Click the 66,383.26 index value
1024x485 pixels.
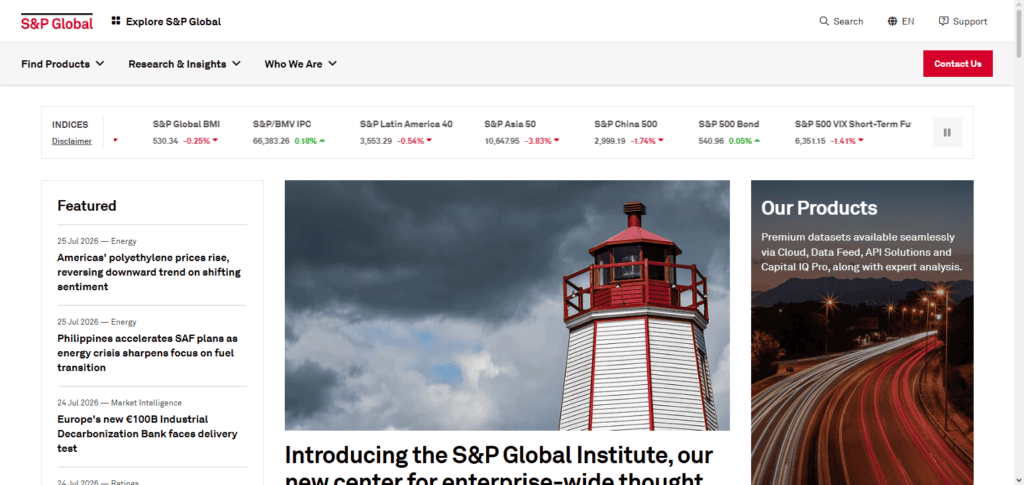point(271,140)
